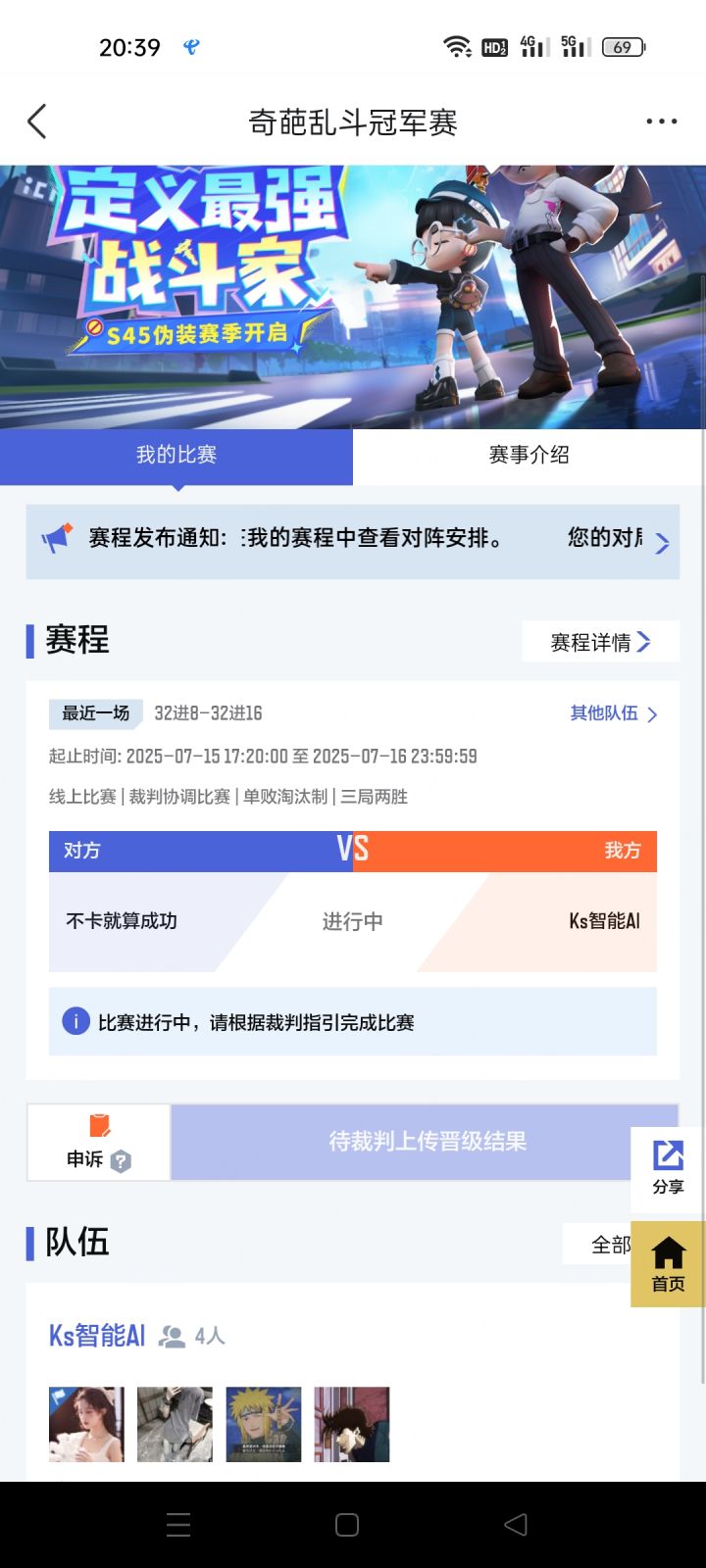
Task: Open 赛程详情 schedule details
Action: [600, 642]
